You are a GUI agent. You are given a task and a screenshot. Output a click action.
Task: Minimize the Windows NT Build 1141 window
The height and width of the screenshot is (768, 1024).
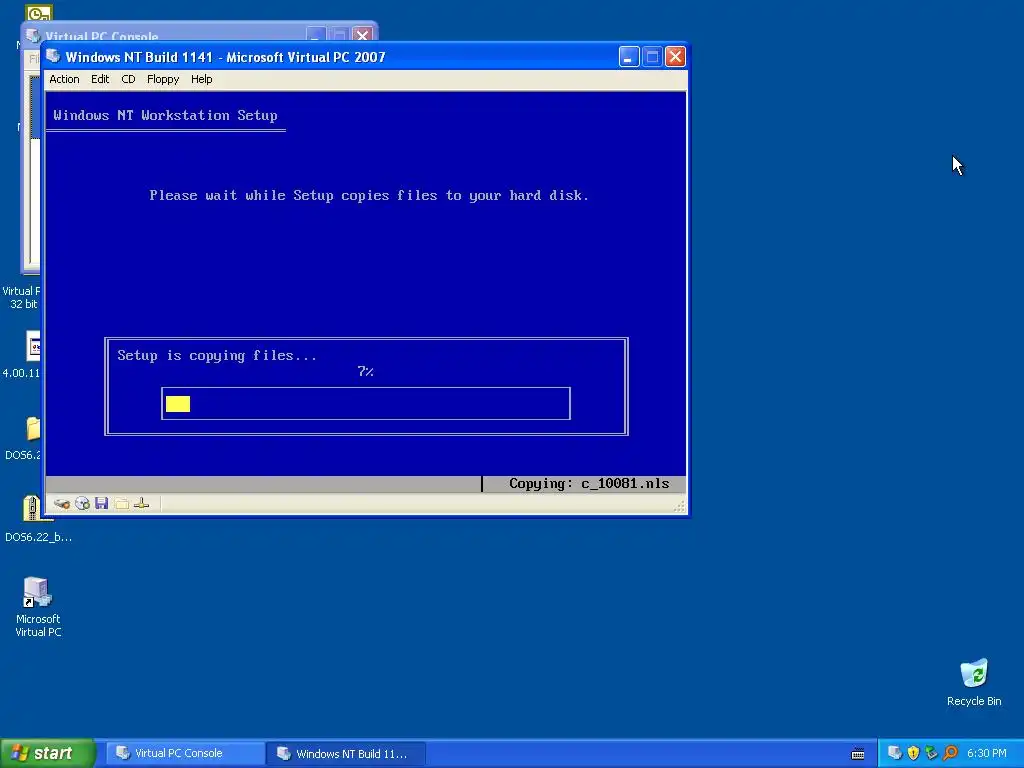tap(629, 57)
